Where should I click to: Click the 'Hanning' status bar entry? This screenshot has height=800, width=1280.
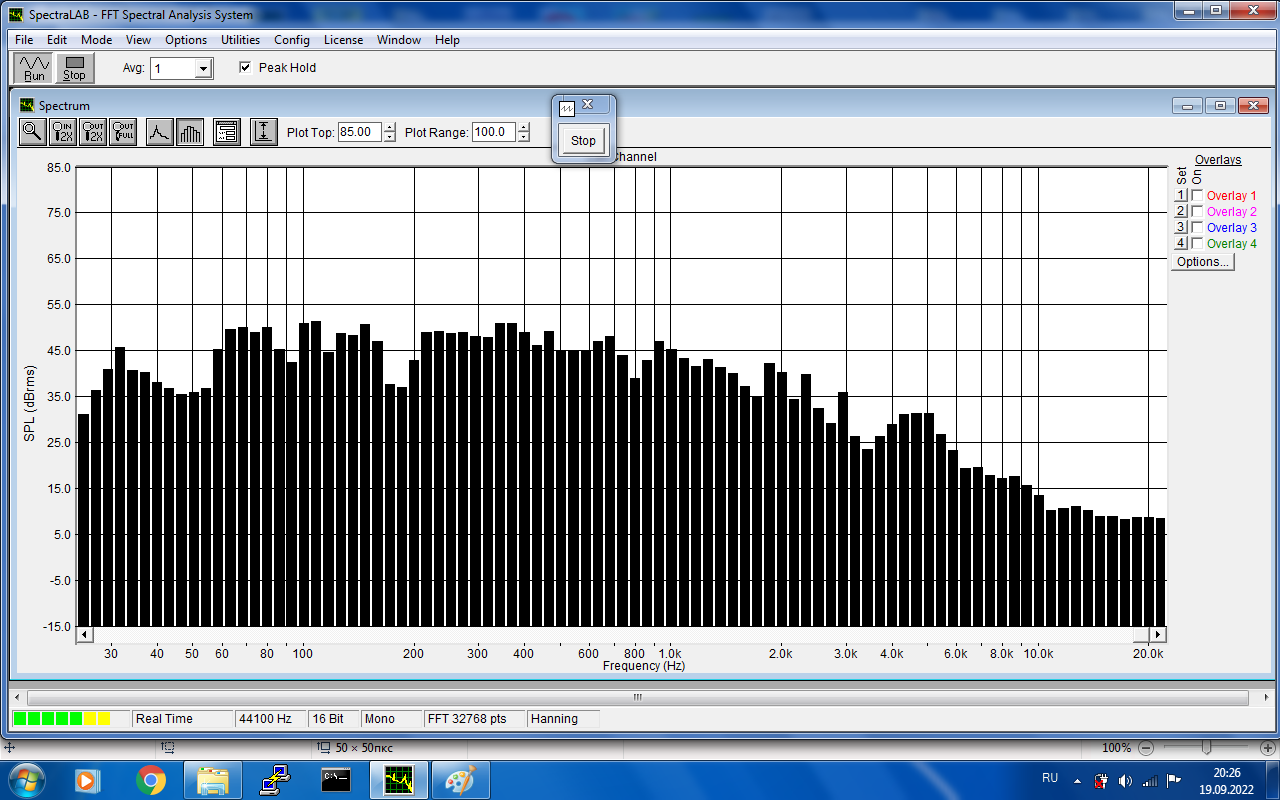[x=562, y=719]
